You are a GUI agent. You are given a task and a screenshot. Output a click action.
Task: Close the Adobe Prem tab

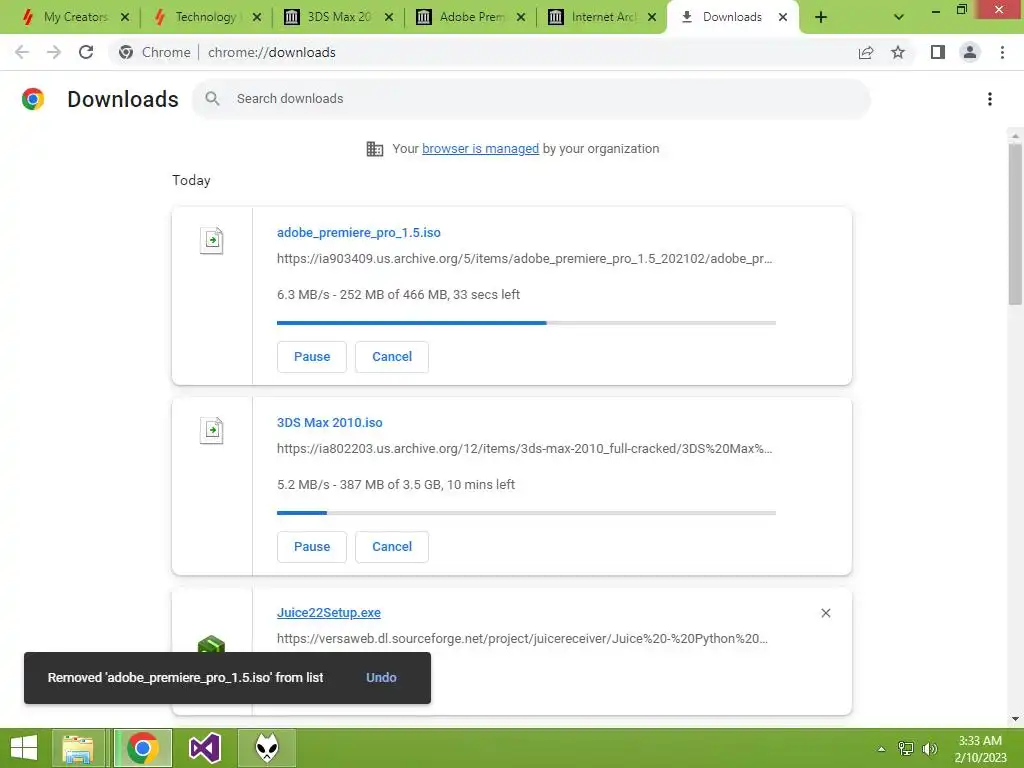pyautogui.click(x=520, y=17)
